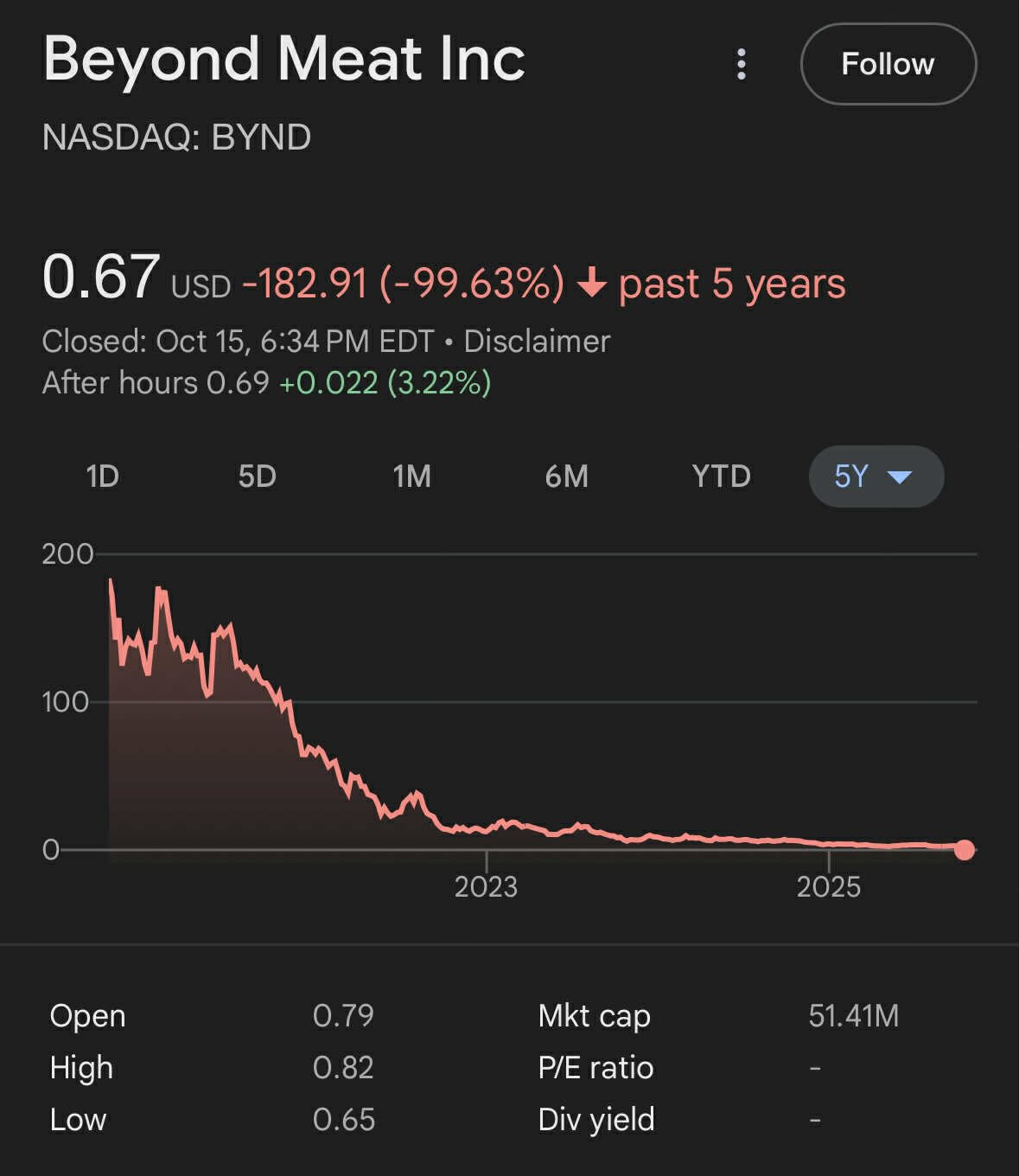Show the 1M price chart
1019x1176 pixels.
(x=411, y=476)
